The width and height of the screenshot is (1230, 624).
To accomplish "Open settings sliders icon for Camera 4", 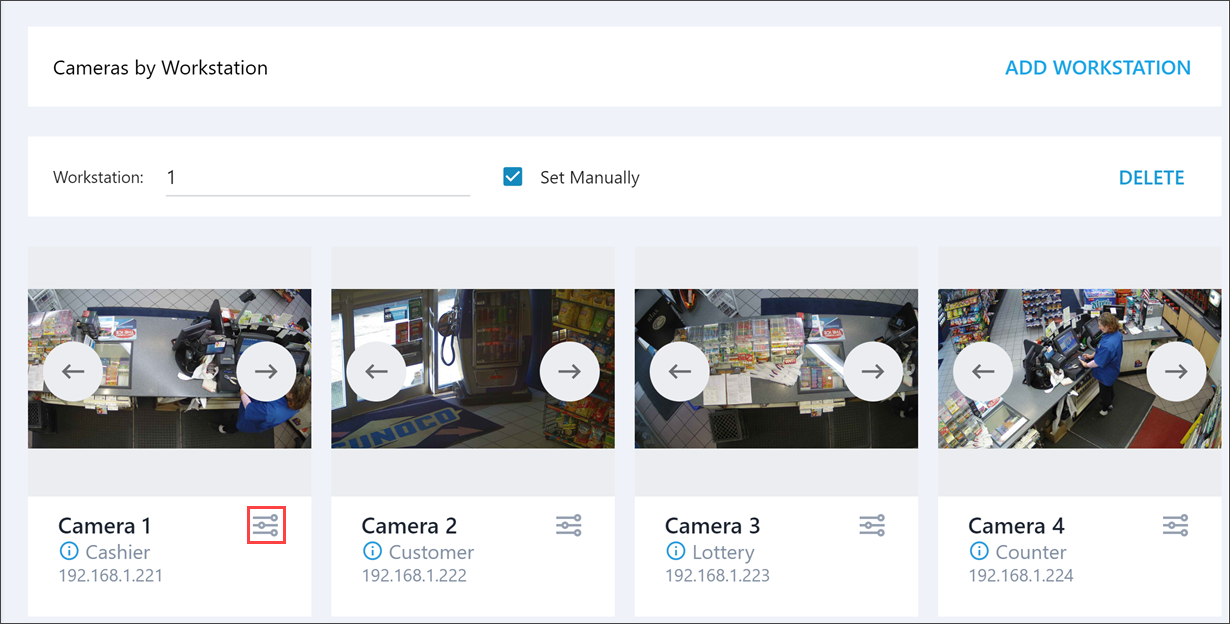I will click(1175, 525).
